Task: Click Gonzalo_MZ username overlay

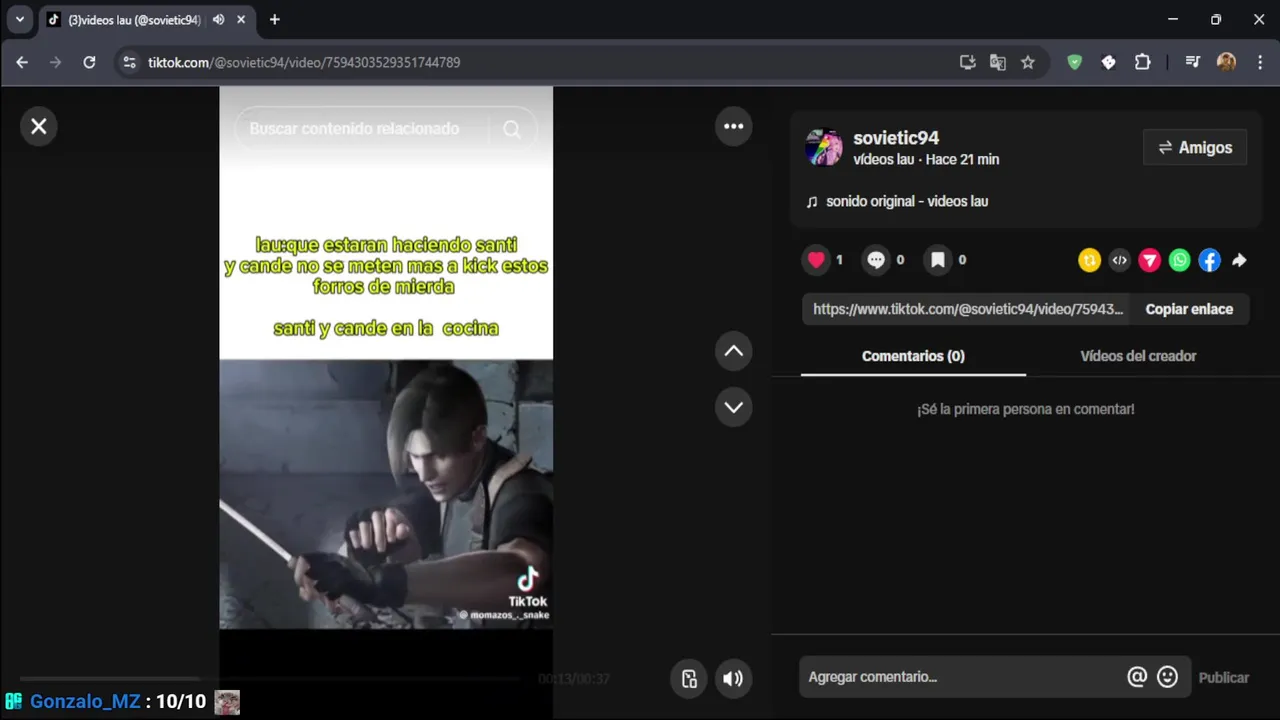Action: [85, 702]
